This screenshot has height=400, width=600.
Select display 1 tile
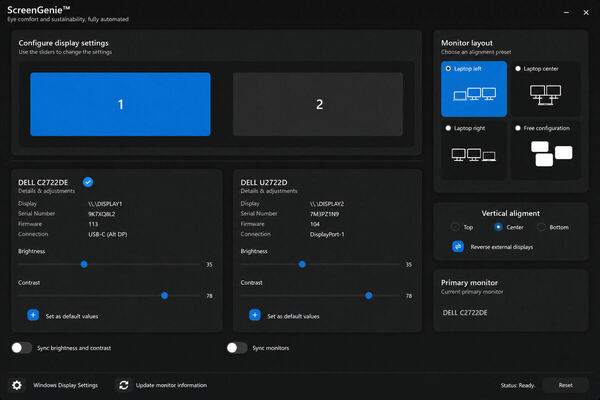(x=120, y=104)
